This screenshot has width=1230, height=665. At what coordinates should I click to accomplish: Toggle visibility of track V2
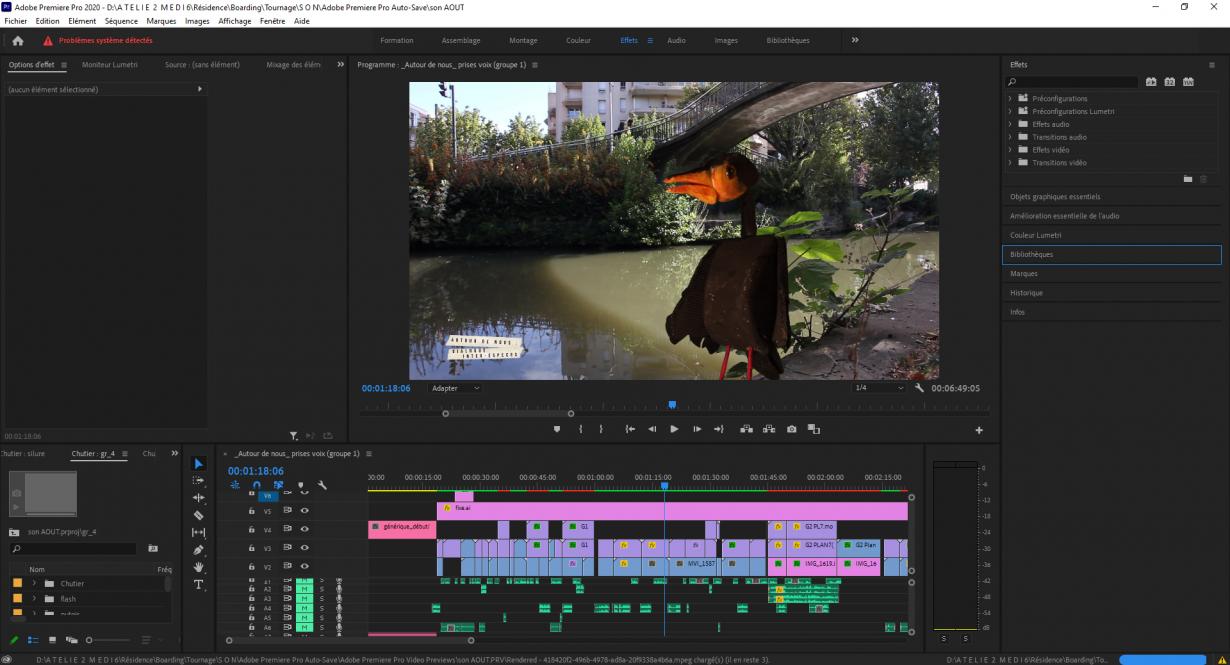tap(304, 567)
